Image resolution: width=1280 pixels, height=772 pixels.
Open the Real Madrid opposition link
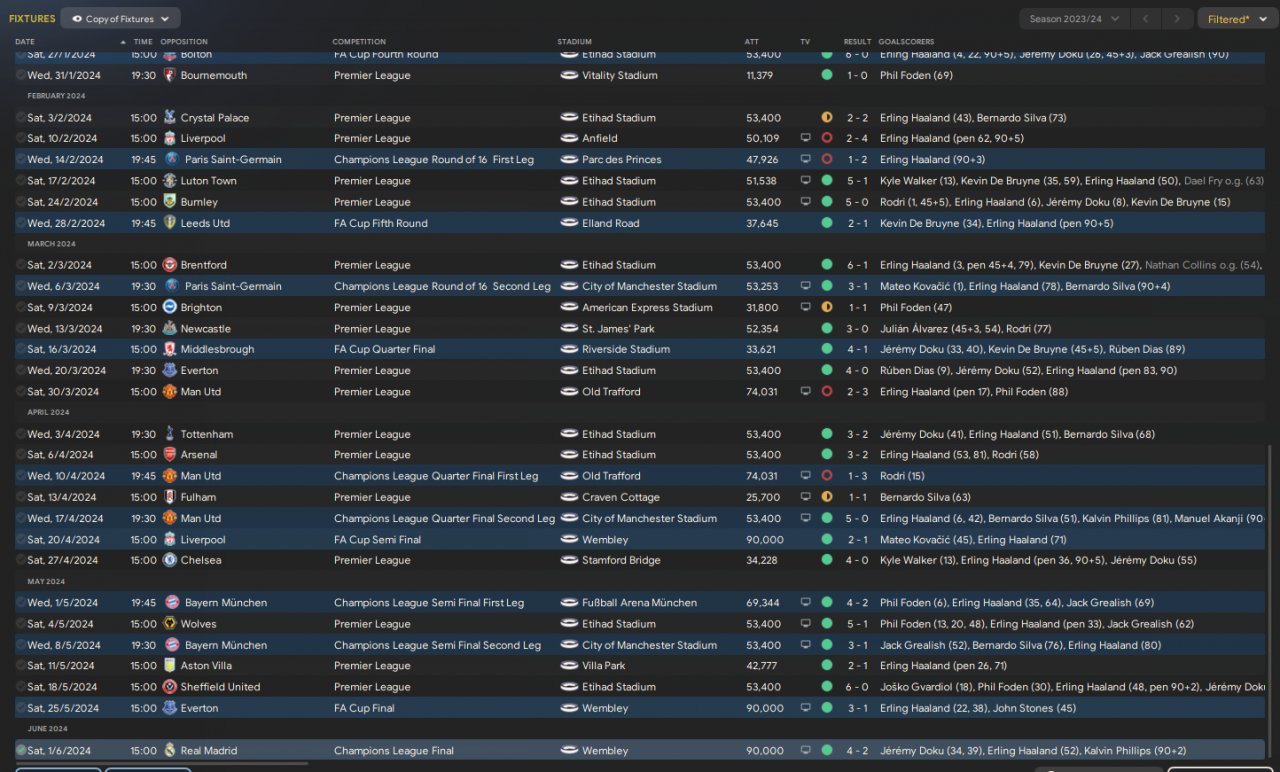point(211,751)
